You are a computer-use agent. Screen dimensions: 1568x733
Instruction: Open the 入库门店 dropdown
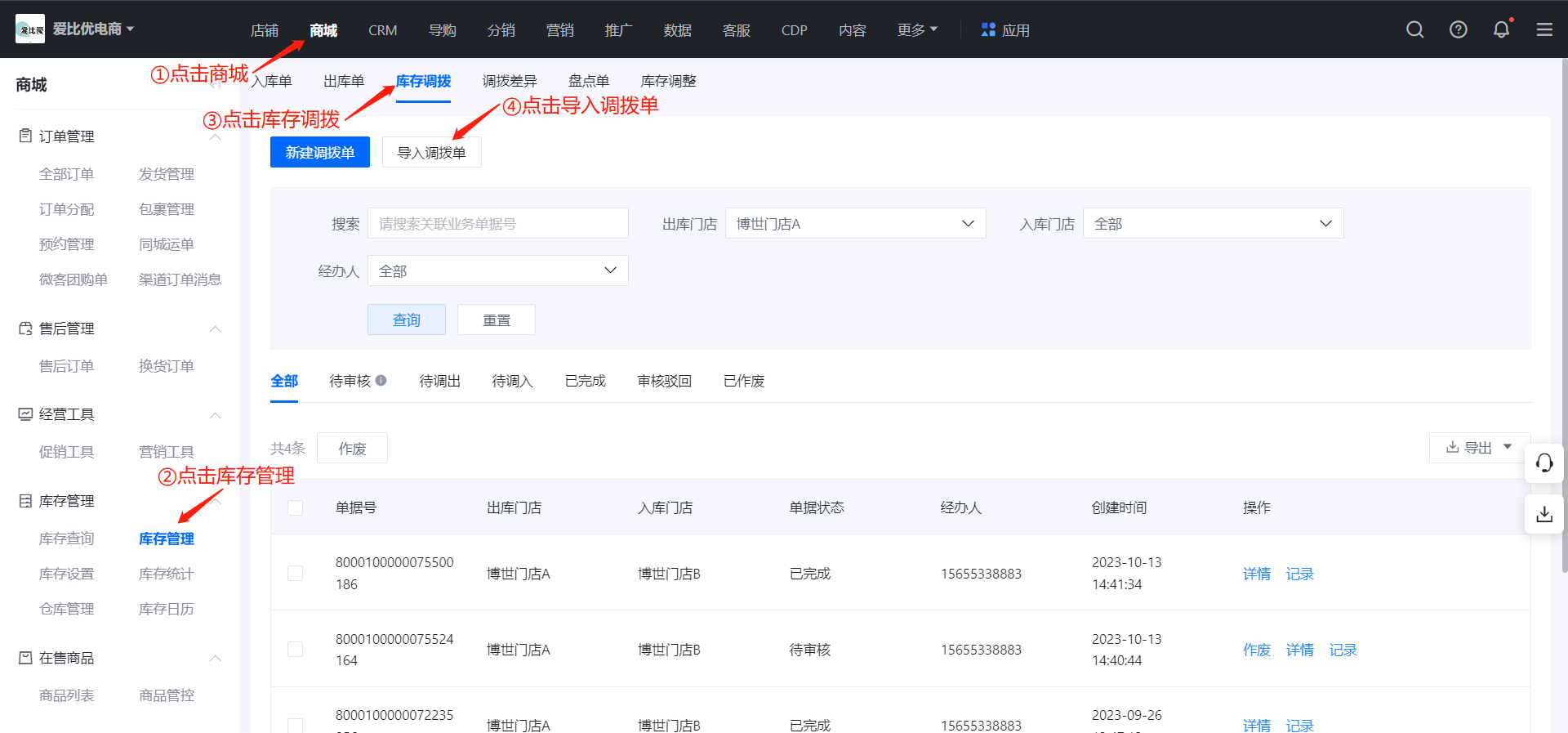pos(1213,223)
